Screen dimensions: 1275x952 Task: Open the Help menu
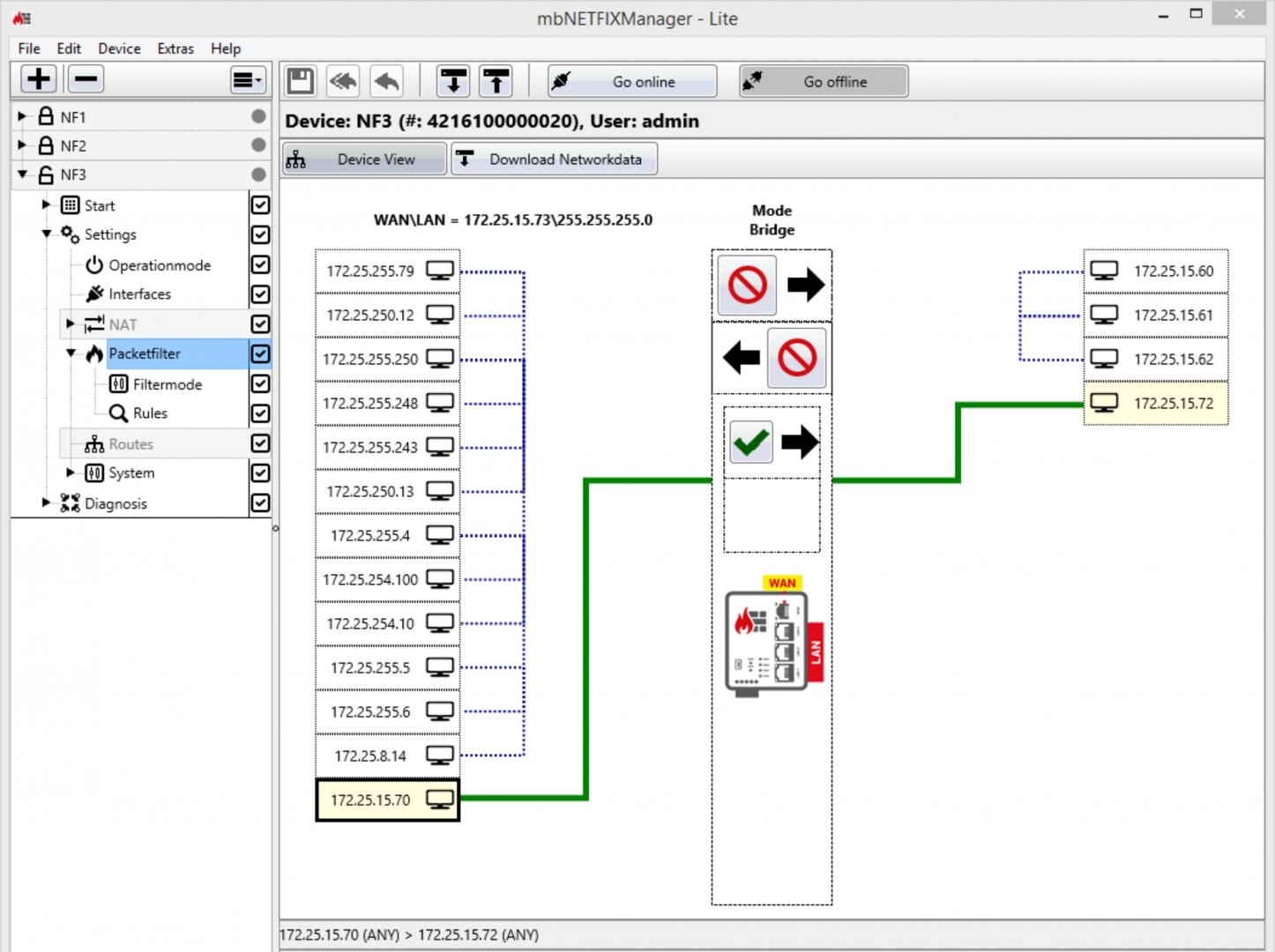[x=226, y=48]
